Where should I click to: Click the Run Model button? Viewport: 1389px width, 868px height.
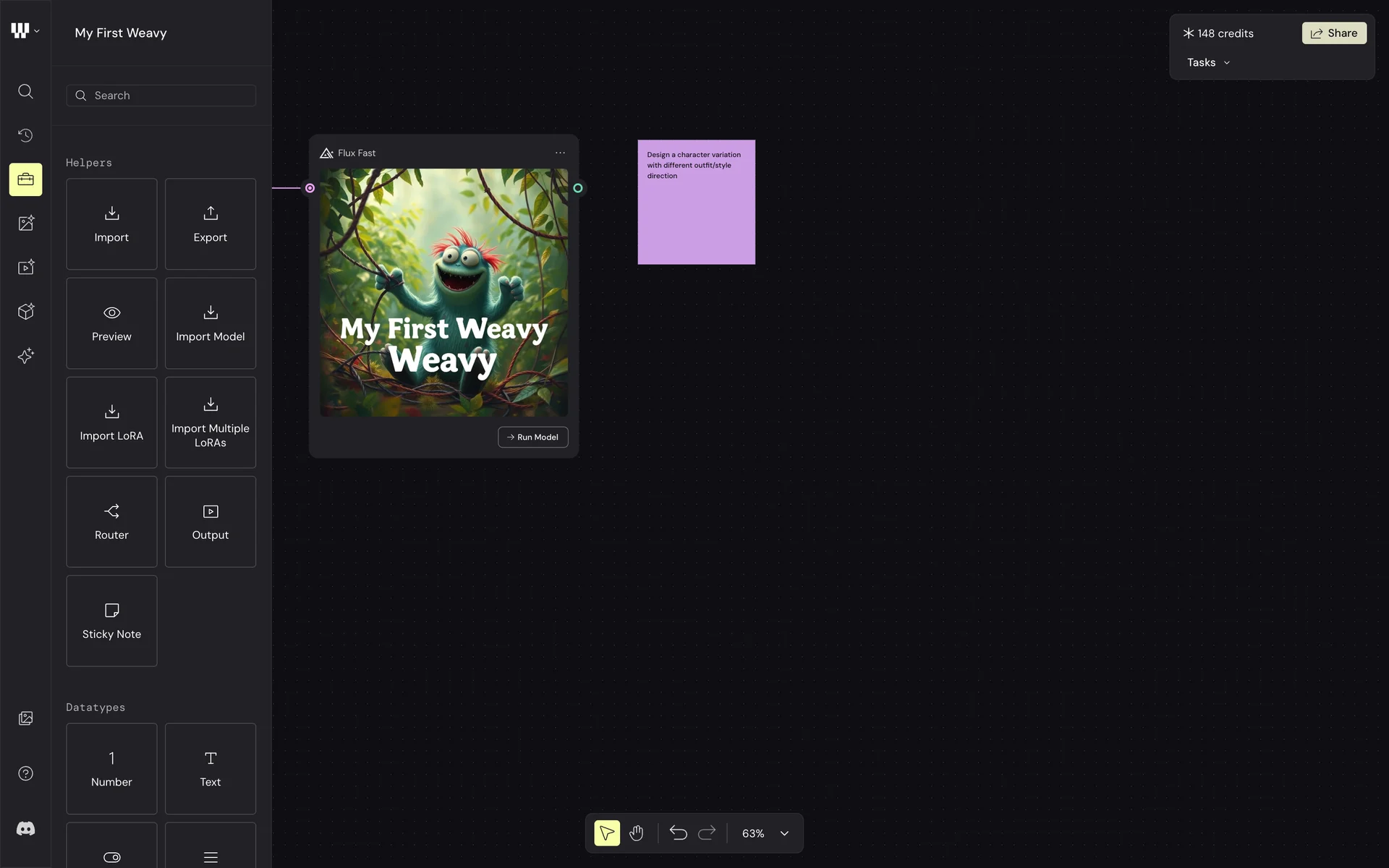532,437
